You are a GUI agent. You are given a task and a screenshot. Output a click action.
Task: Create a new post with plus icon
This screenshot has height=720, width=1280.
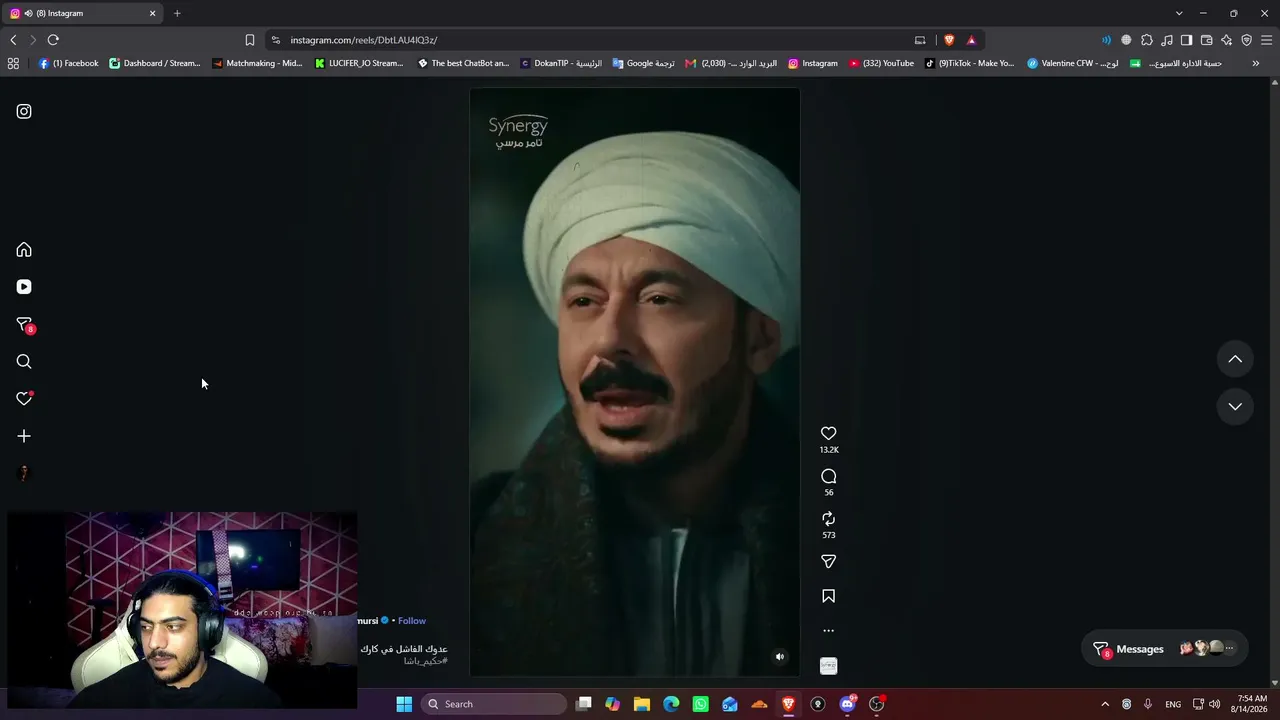24,436
